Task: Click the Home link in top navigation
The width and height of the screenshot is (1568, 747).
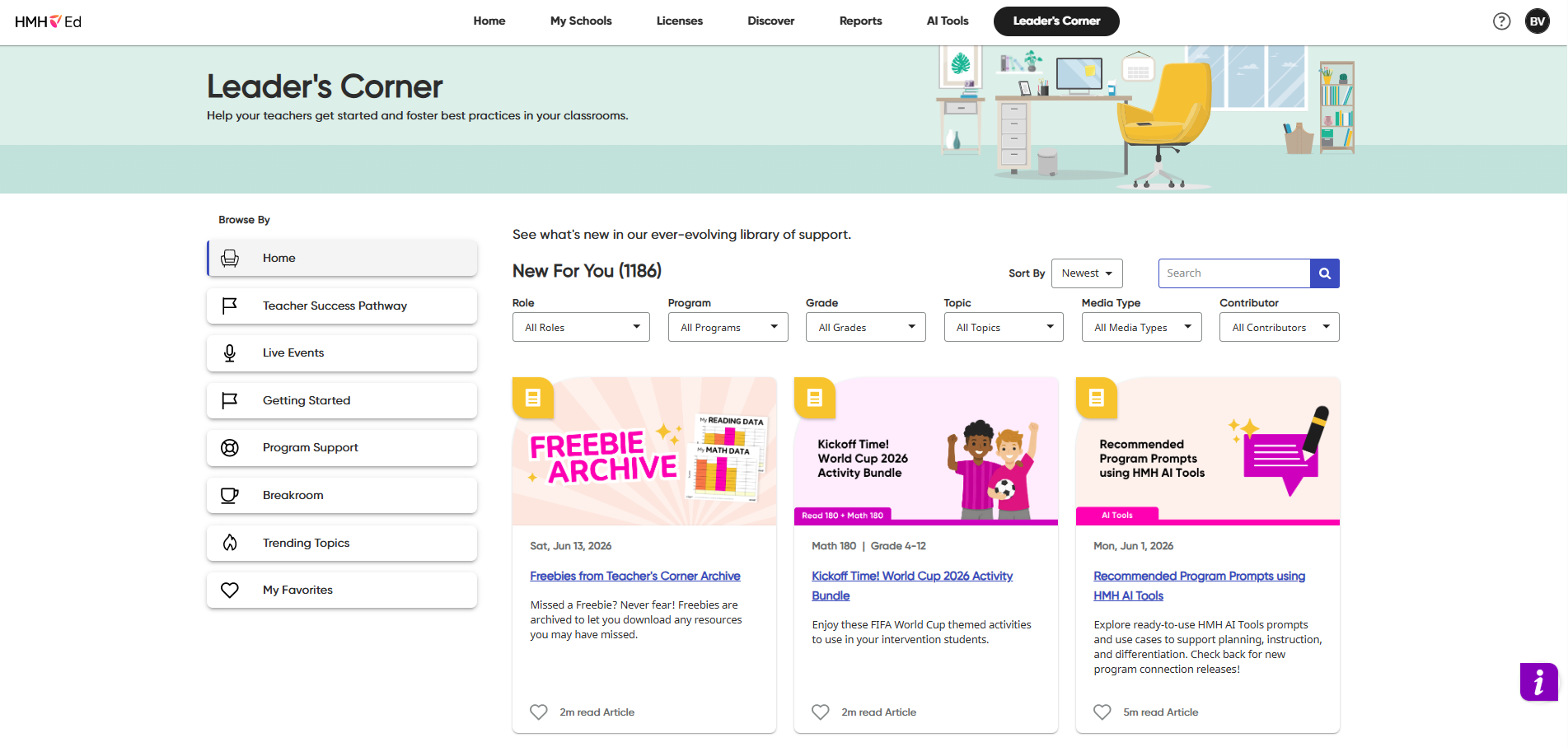Action: [489, 21]
